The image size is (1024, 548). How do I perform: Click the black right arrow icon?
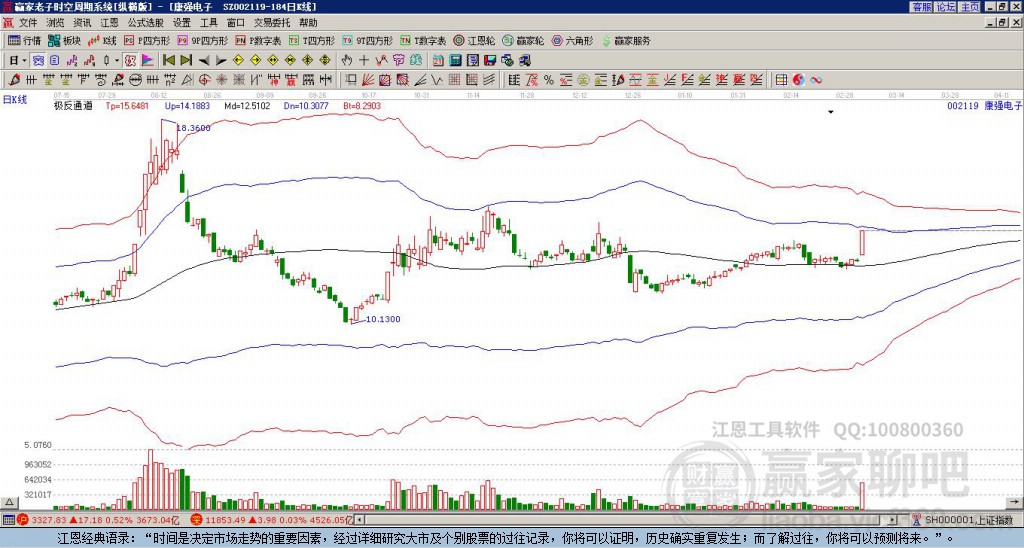coord(221,61)
